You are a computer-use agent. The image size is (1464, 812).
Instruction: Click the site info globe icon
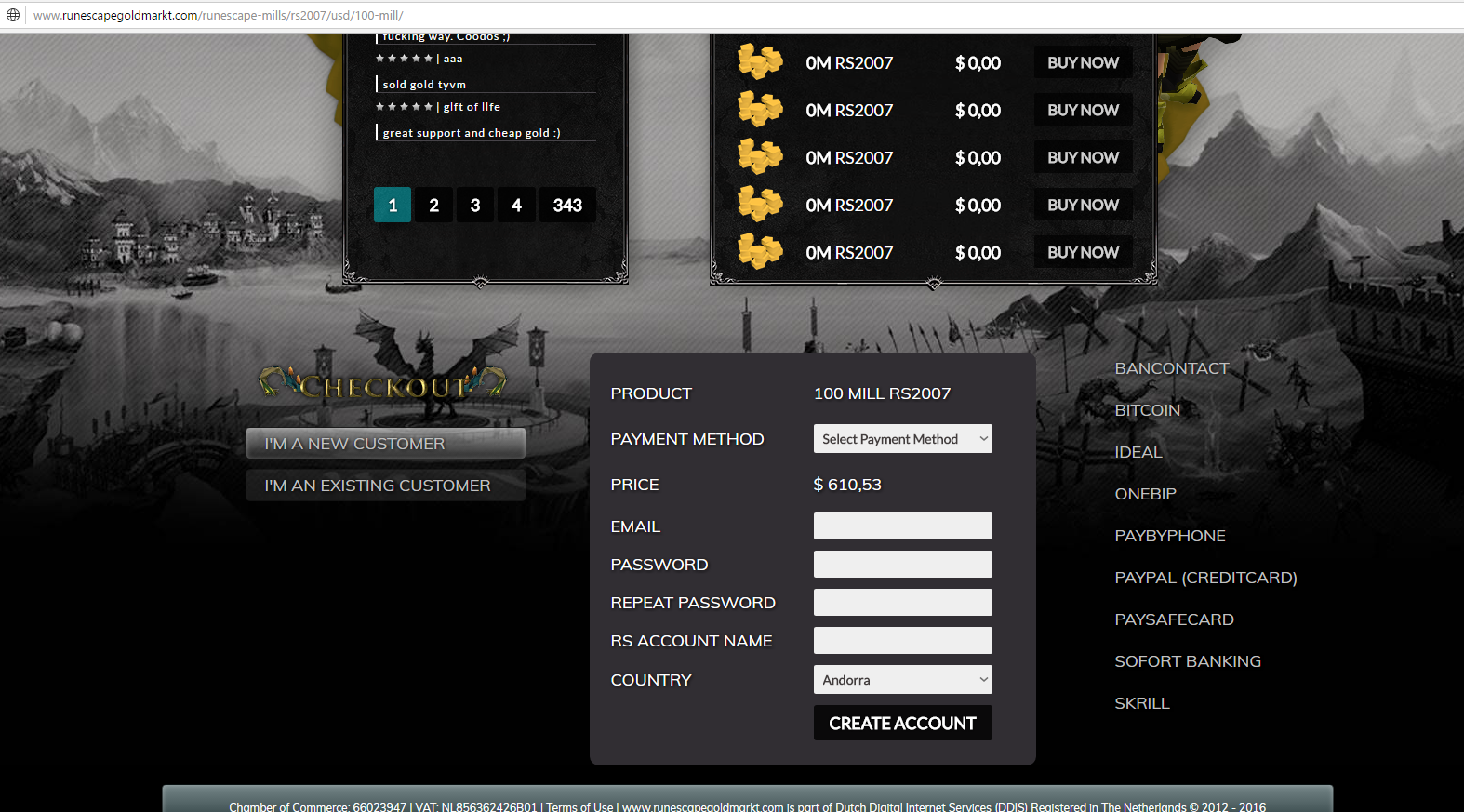(13, 15)
